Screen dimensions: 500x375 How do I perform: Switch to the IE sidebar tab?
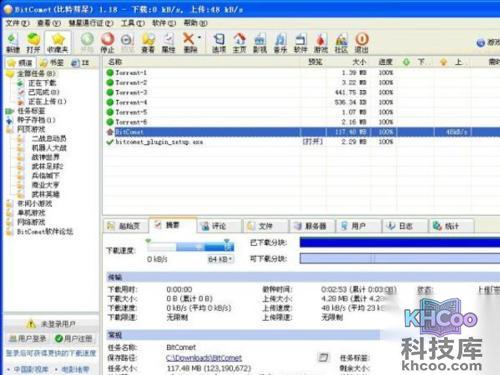(81, 63)
